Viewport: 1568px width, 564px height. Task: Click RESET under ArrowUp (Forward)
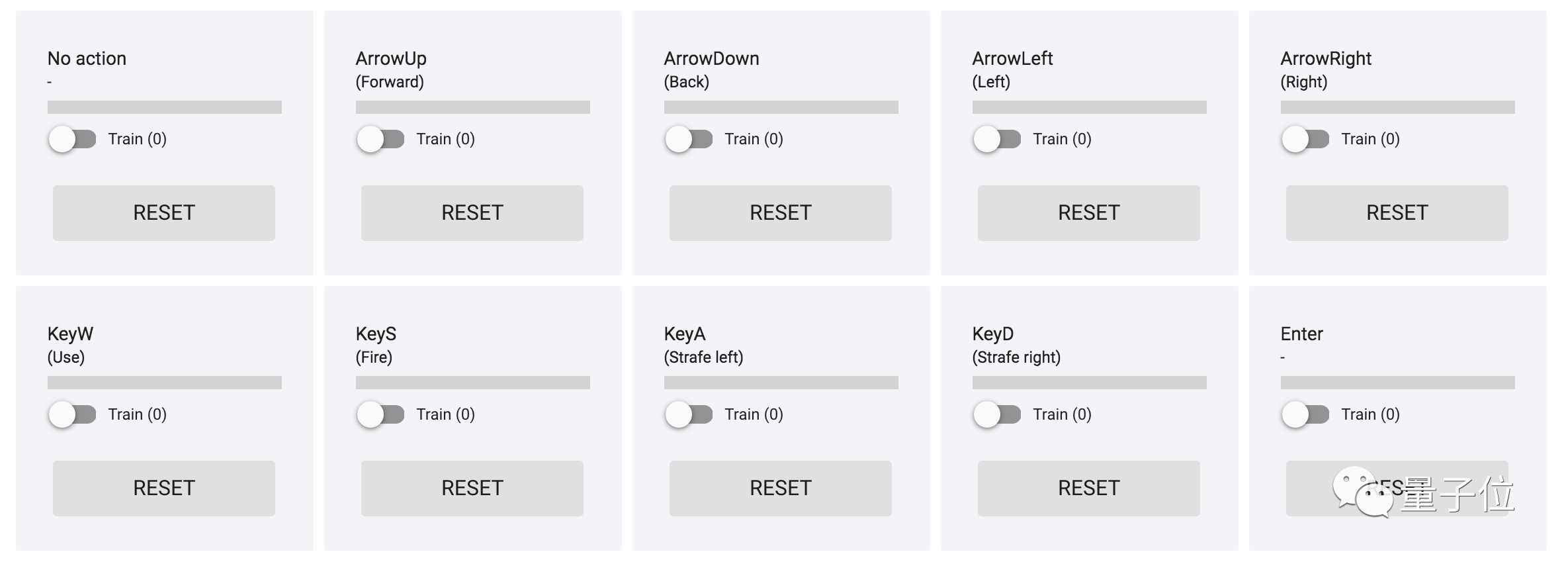pos(472,213)
